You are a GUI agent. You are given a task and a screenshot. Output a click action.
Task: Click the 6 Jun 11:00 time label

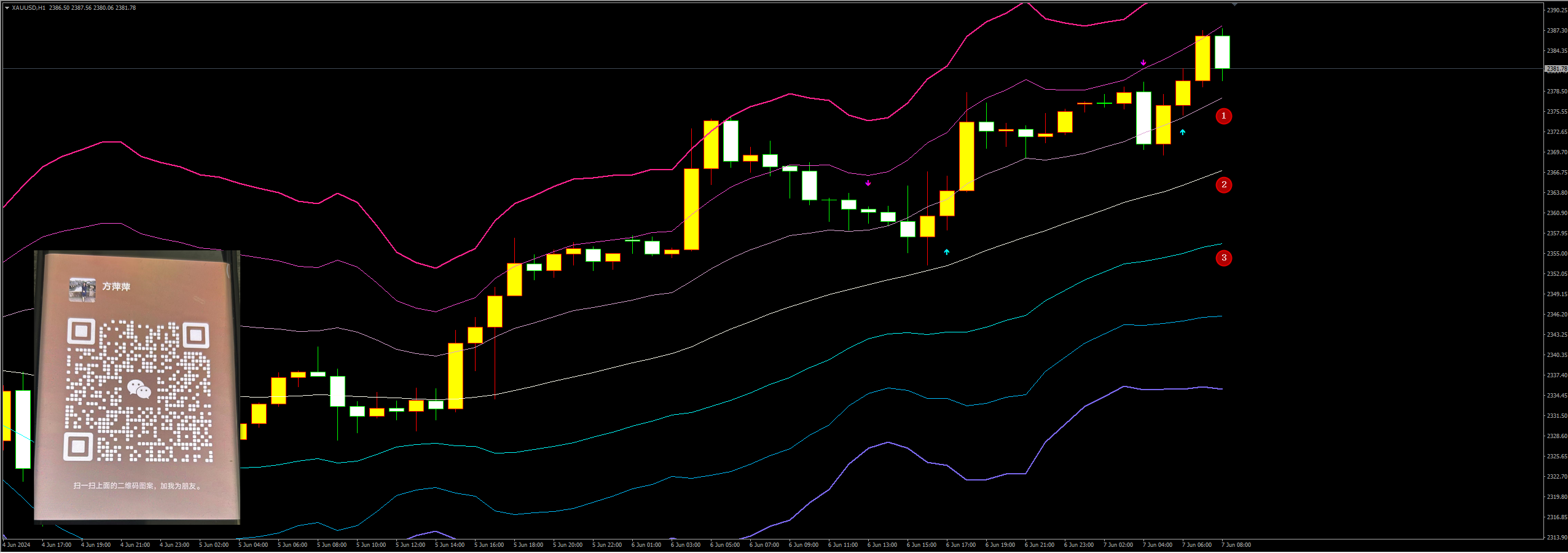click(843, 545)
